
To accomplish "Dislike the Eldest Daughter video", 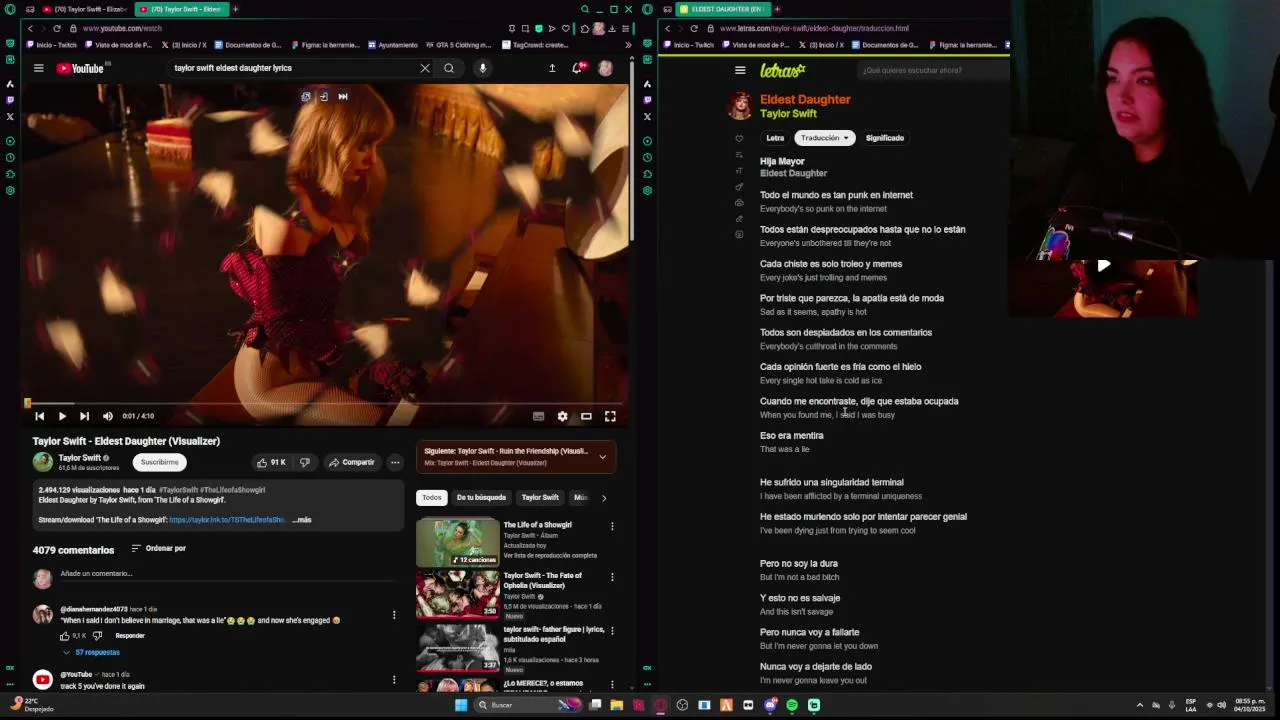I will coord(305,462).
